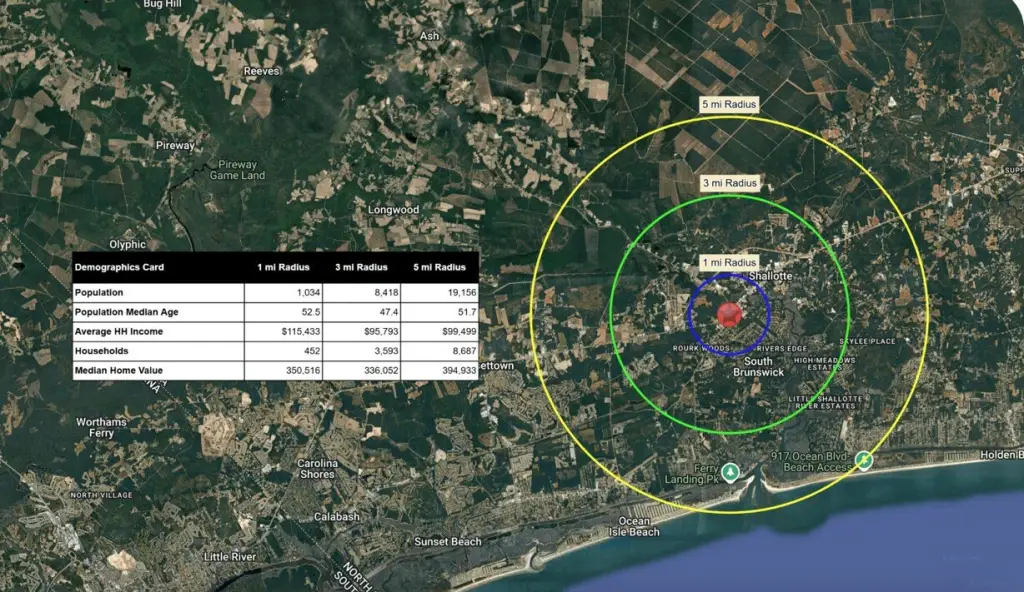Click the '5 mi Radius' table column header
The height and width of the screenshot is (592, 1024).
pyautogui.click(x=440, y=267)
